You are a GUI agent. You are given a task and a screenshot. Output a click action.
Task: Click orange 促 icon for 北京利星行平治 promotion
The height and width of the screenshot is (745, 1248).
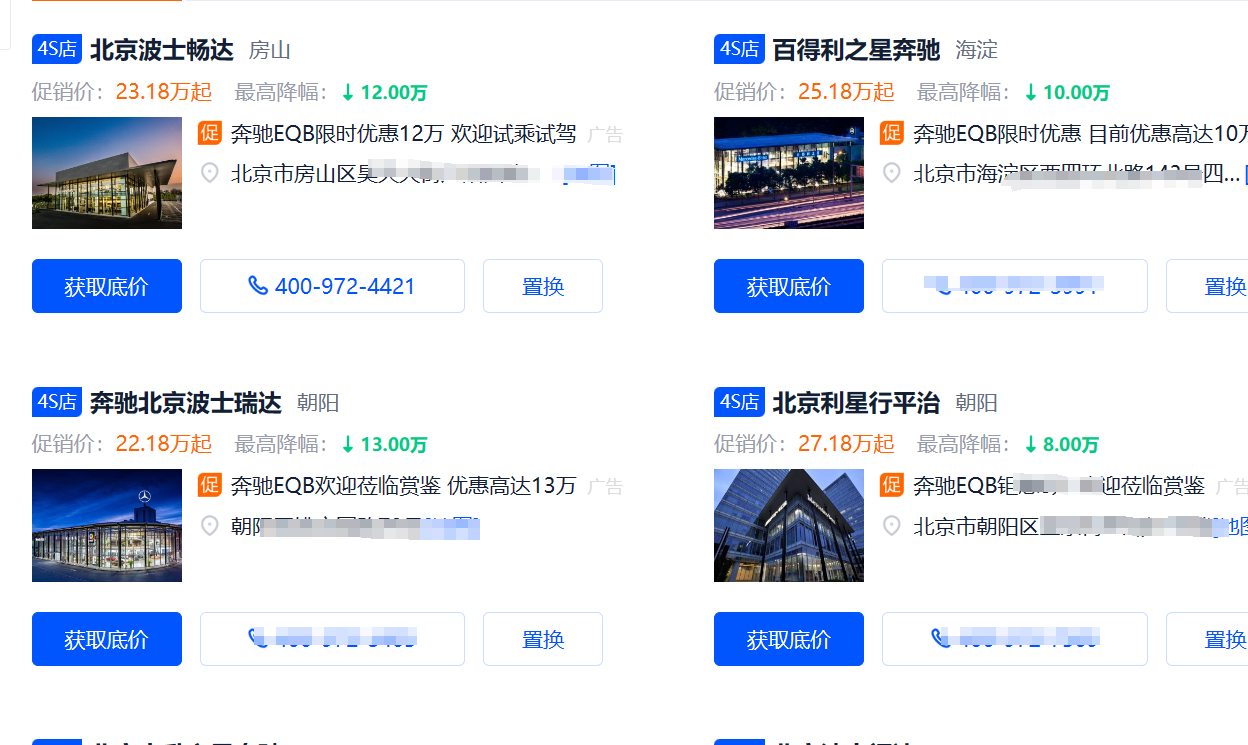[x=891, y=486]
